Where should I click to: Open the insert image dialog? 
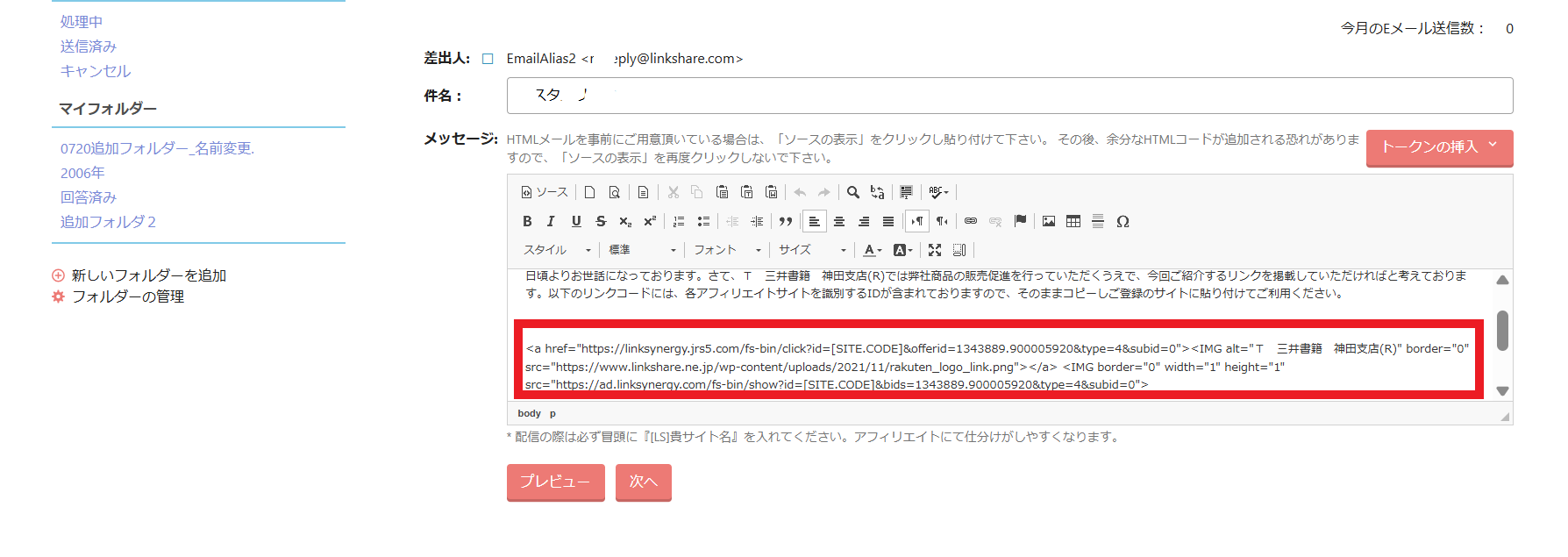coord(1049,221)
